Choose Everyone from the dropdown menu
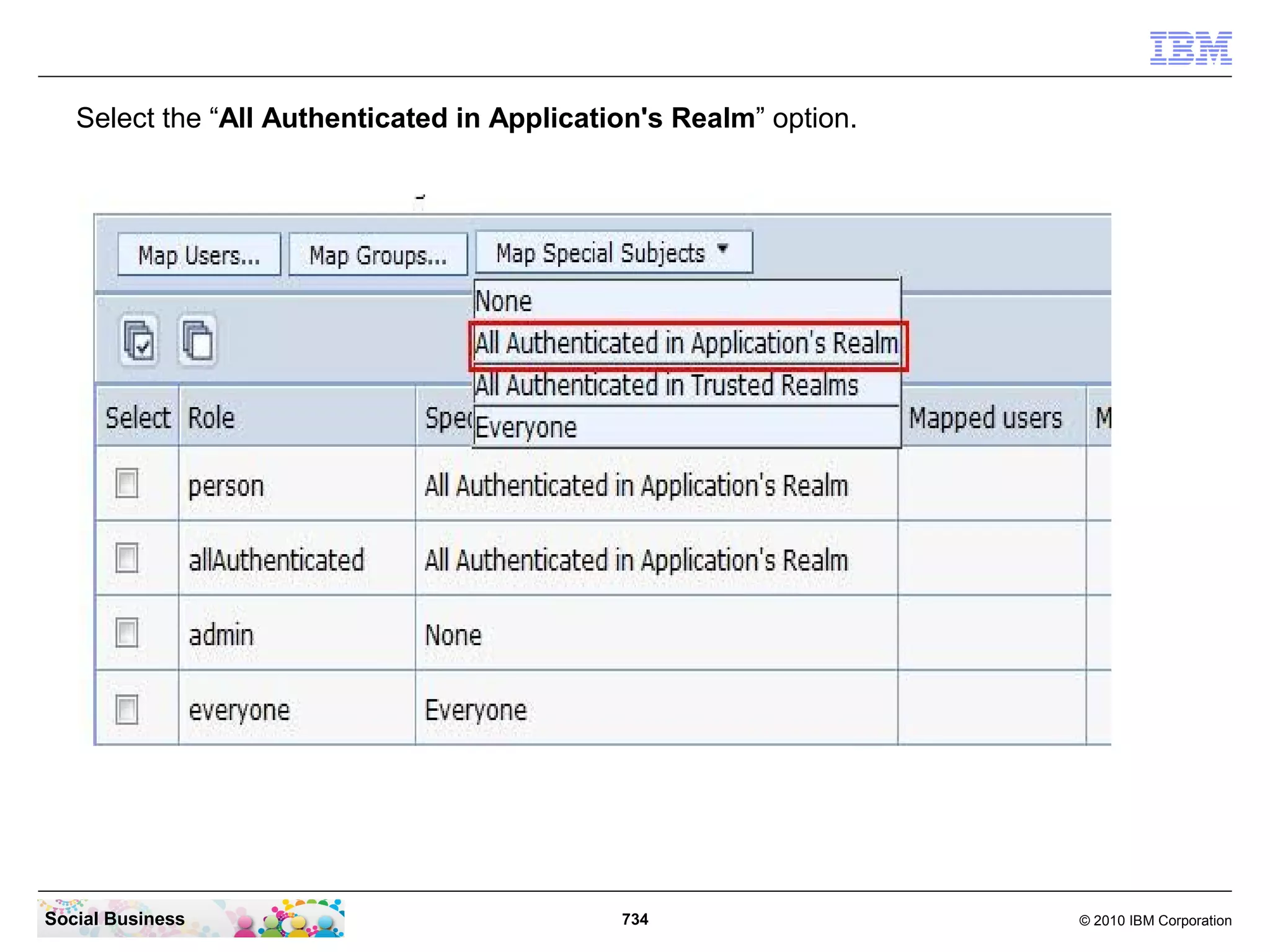Viewport: 1270px width, 952px height. tap(686, 428)
